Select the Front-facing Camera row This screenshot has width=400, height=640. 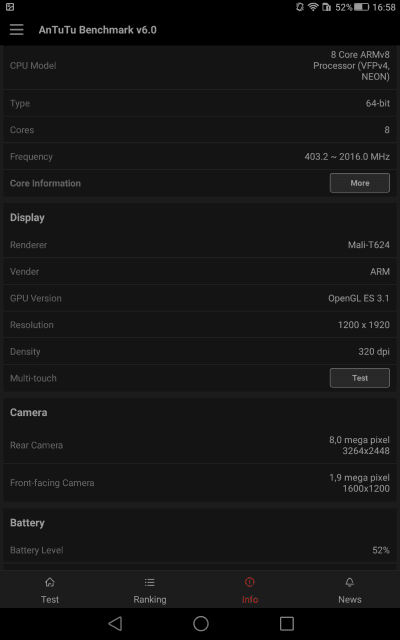pyautogui.click(x=200, y=483)
